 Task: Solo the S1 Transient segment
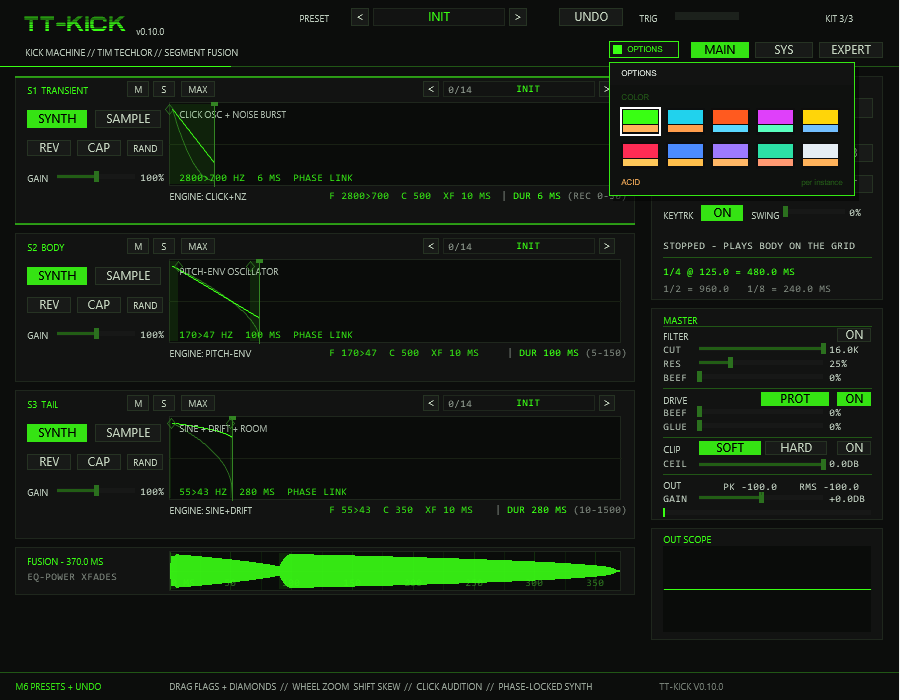coord(164,90)
